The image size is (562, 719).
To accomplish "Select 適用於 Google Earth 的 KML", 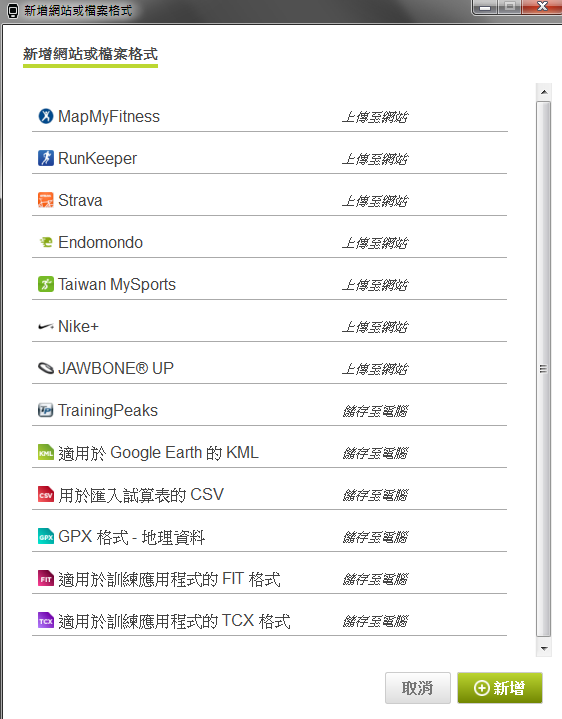I will coord(159,453).
